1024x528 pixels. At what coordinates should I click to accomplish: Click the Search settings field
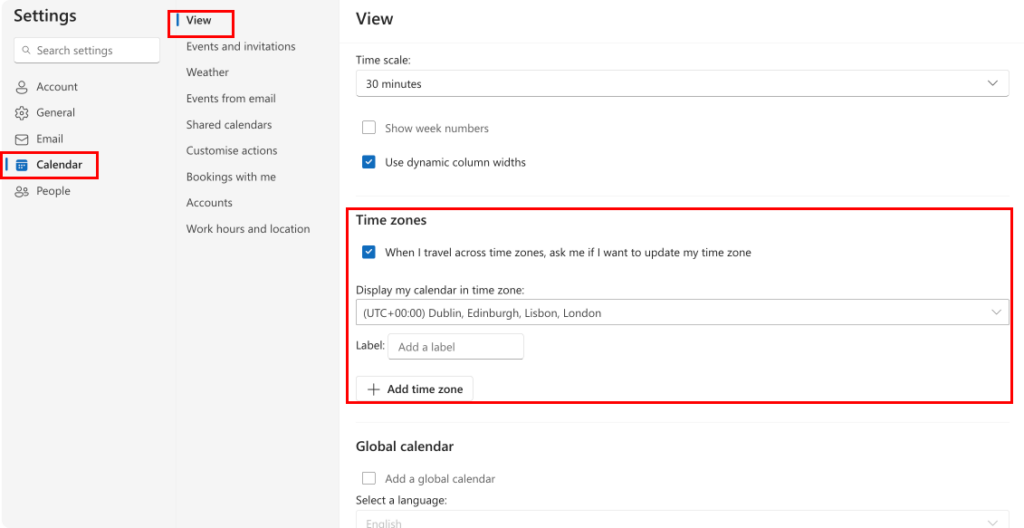point(87,50)
